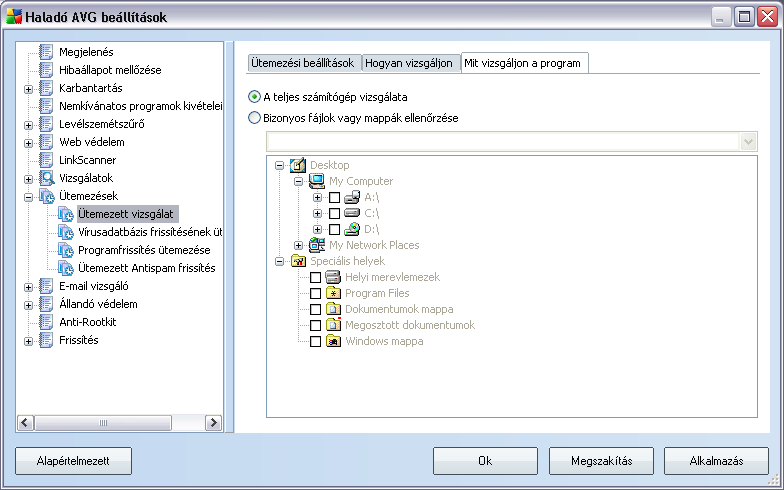784x490 pixels.
Task: Click the Megjelenés page icon
Action: point(46,52)
